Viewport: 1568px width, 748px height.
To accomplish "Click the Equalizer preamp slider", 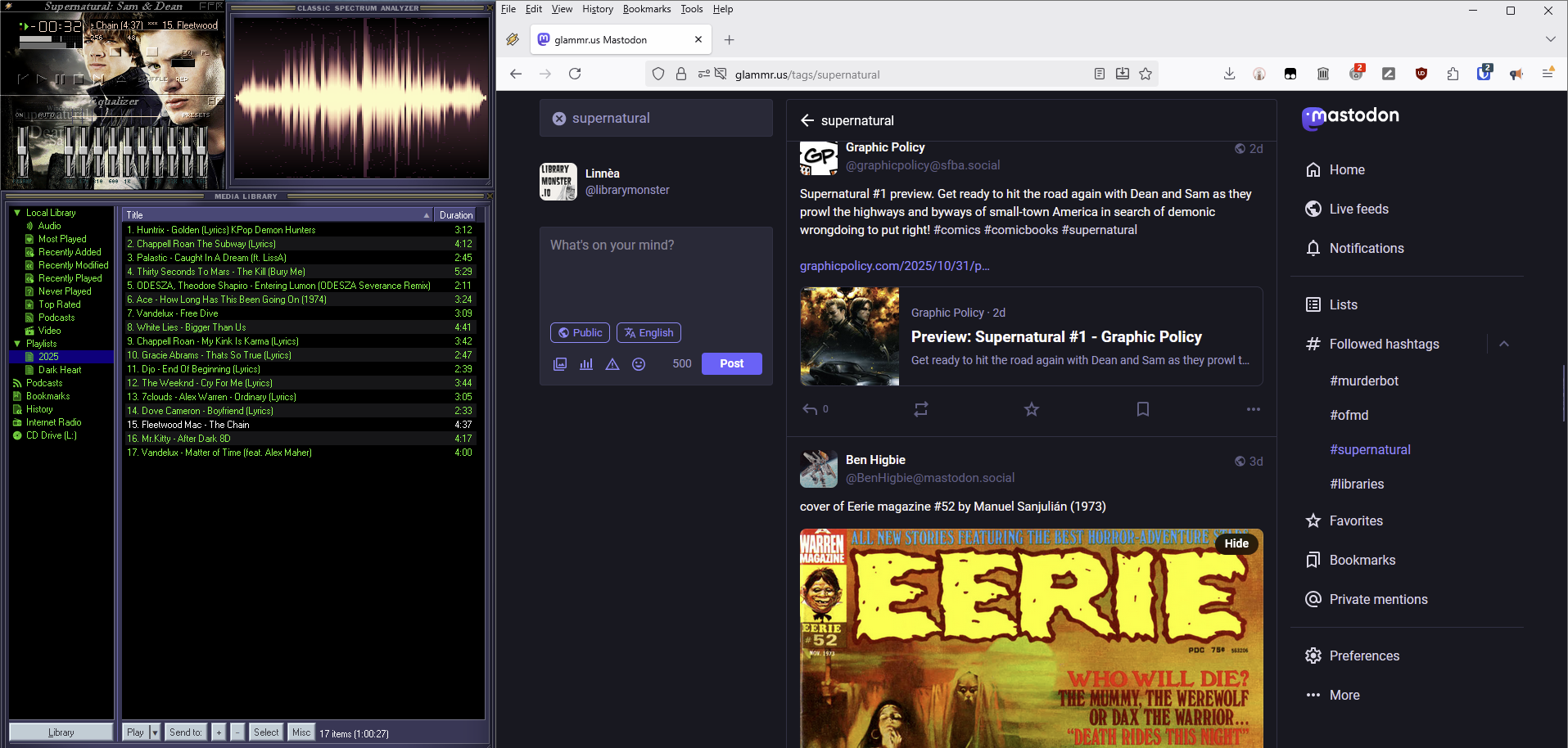I will 23,151.
